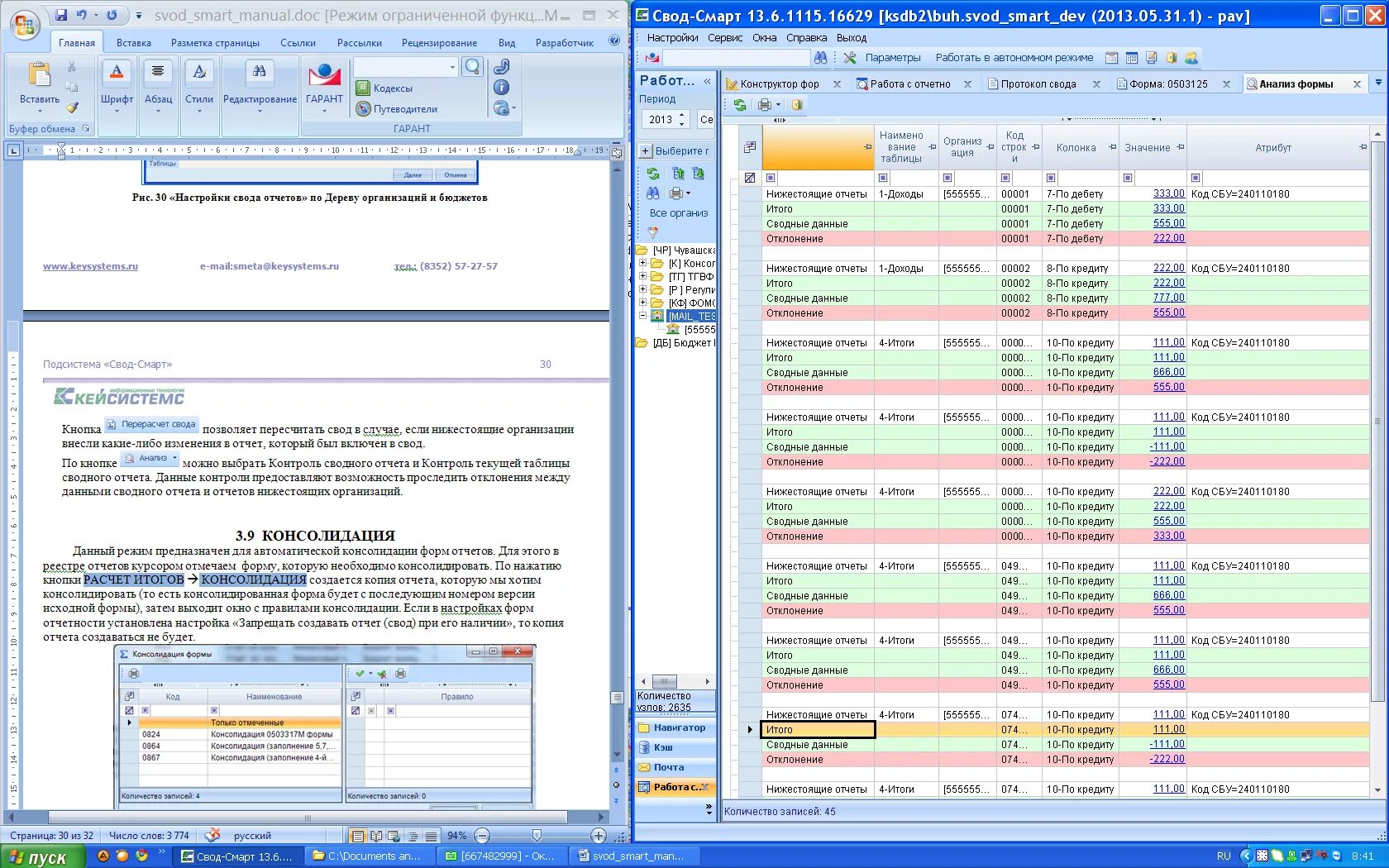The height and width of the screenshot is (868, 1389).
Task: Apply Format Painter brush in Word
Action: coord(72,107)
